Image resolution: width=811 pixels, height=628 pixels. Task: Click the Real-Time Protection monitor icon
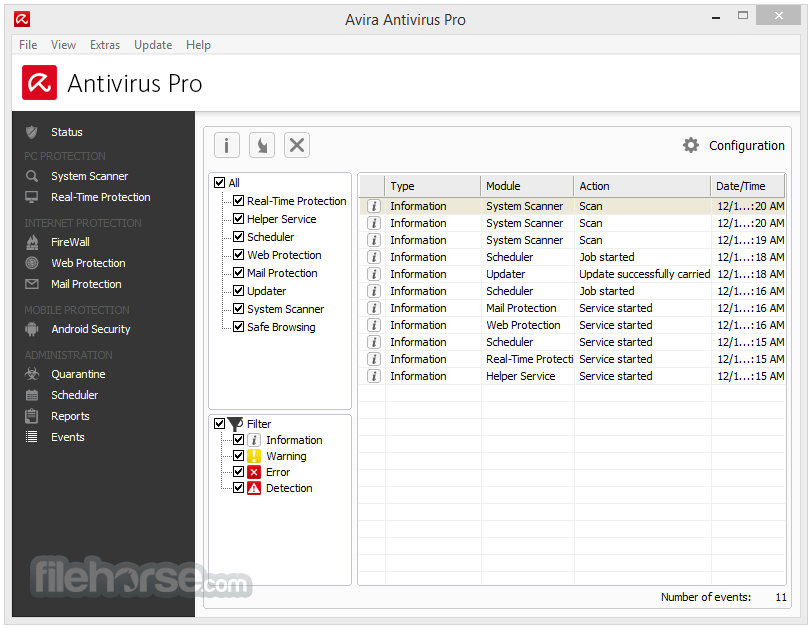32,197
